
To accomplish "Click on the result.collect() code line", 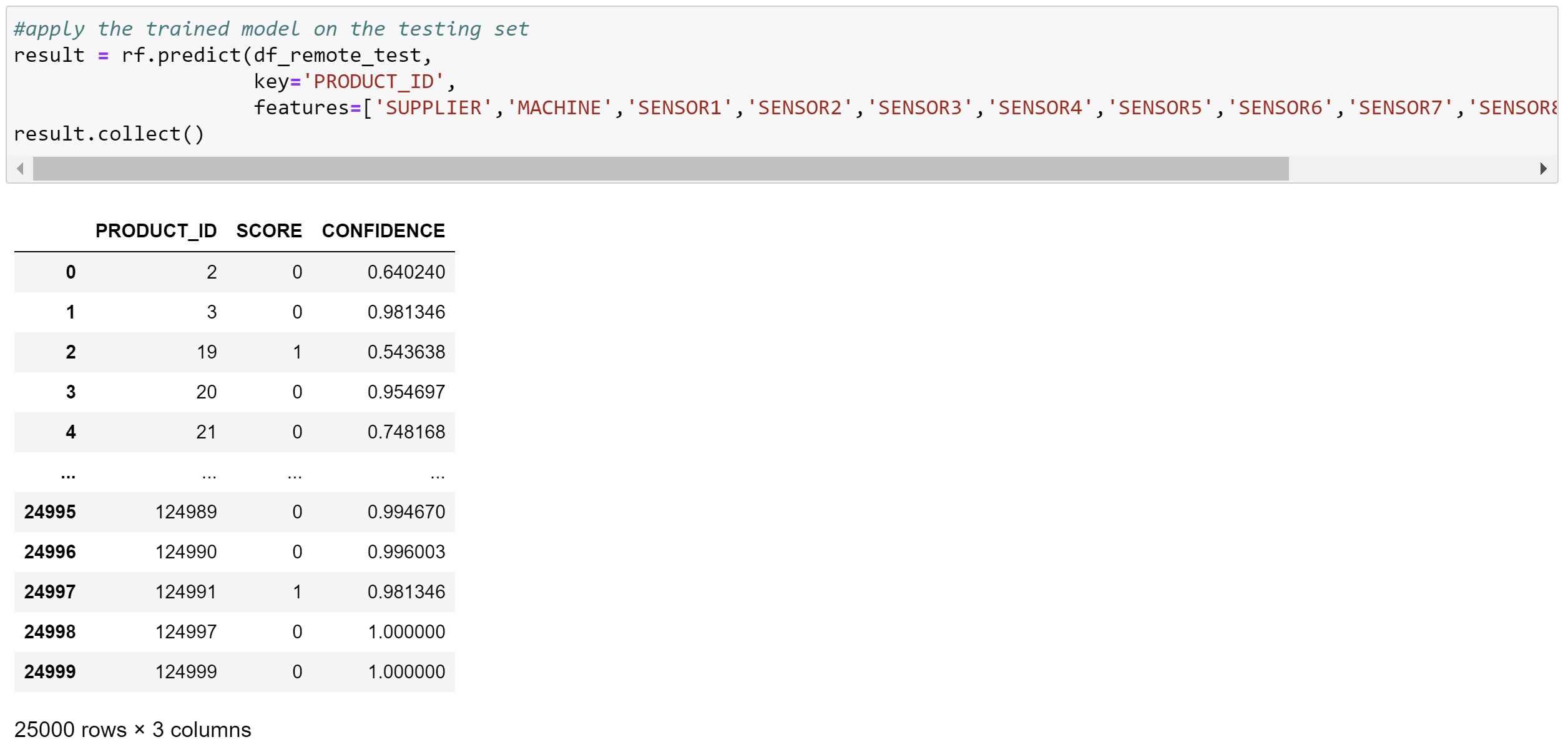I will tap(109, 134).
